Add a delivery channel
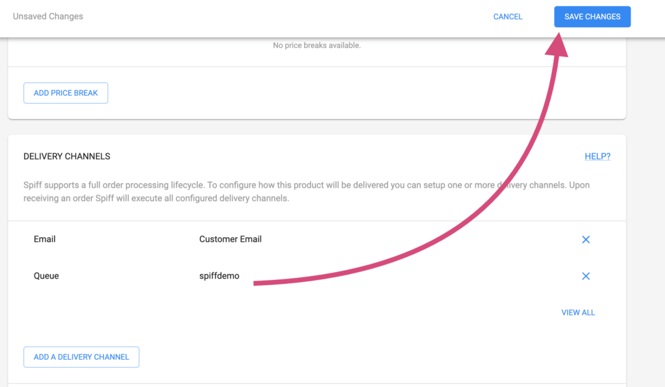This screenshot has height=387, width=665. (81, 357)
